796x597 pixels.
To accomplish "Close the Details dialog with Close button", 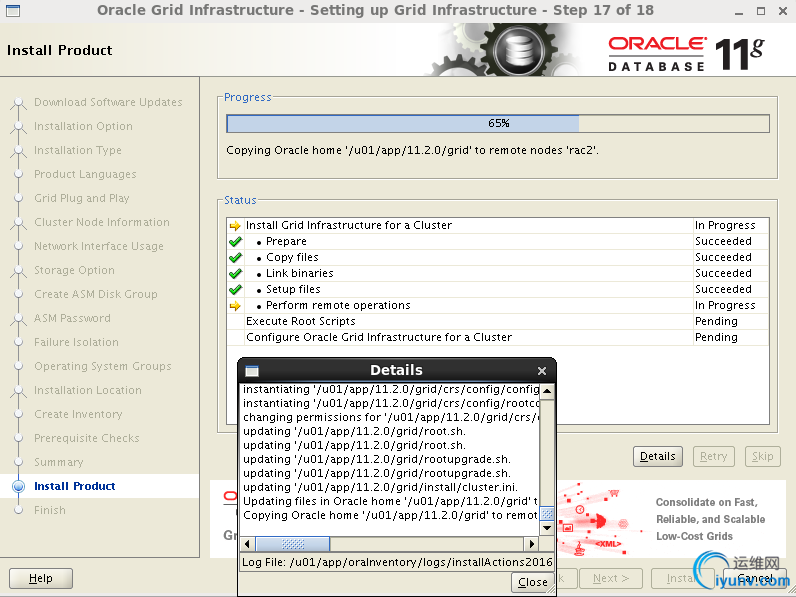I will [x=533, y=582].
